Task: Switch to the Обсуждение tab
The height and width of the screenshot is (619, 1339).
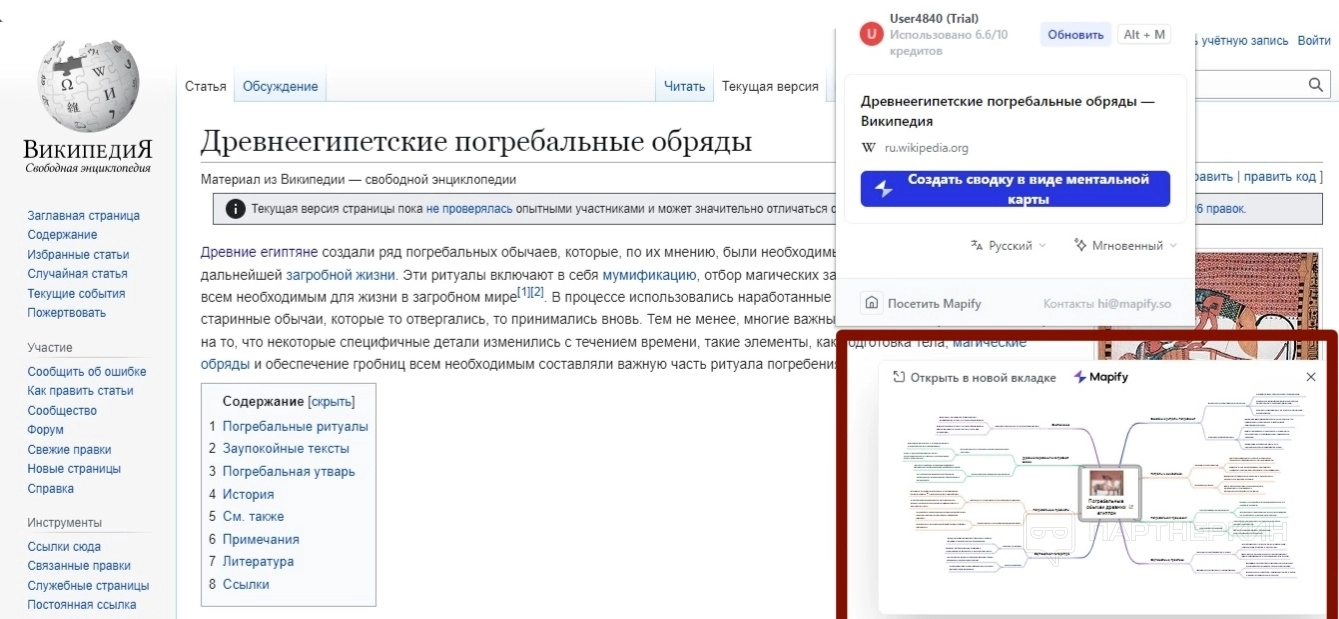Action: 280,86
